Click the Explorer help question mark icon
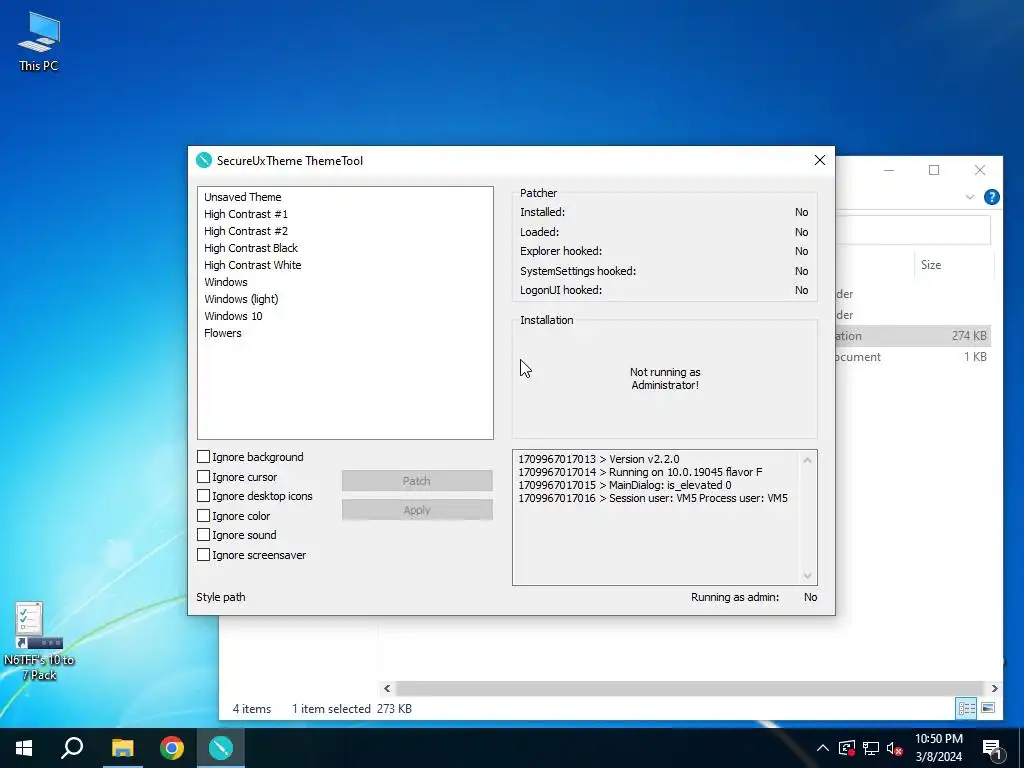1024x768 pixels. coord(991,197)
